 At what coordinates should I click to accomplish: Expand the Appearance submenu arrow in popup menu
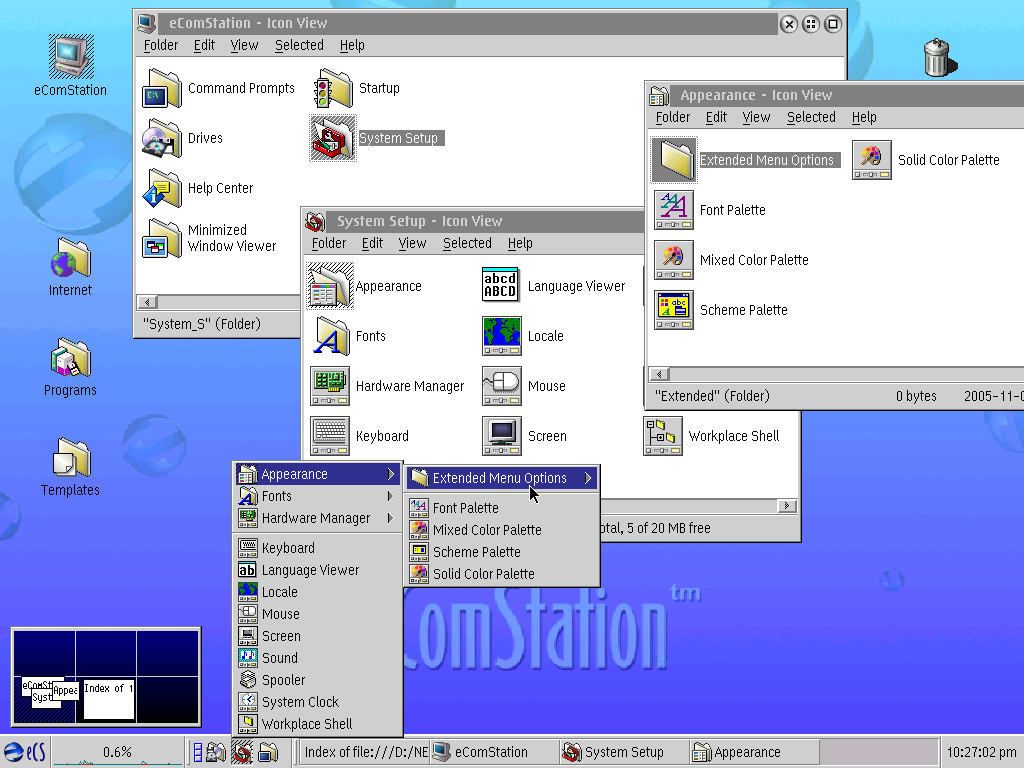[x=391, y=474]
